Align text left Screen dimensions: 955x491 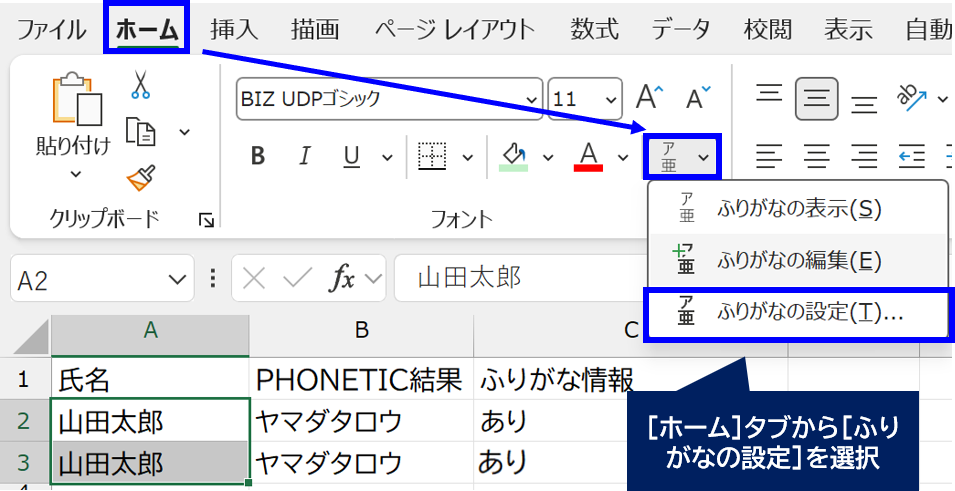click(769, 157)
